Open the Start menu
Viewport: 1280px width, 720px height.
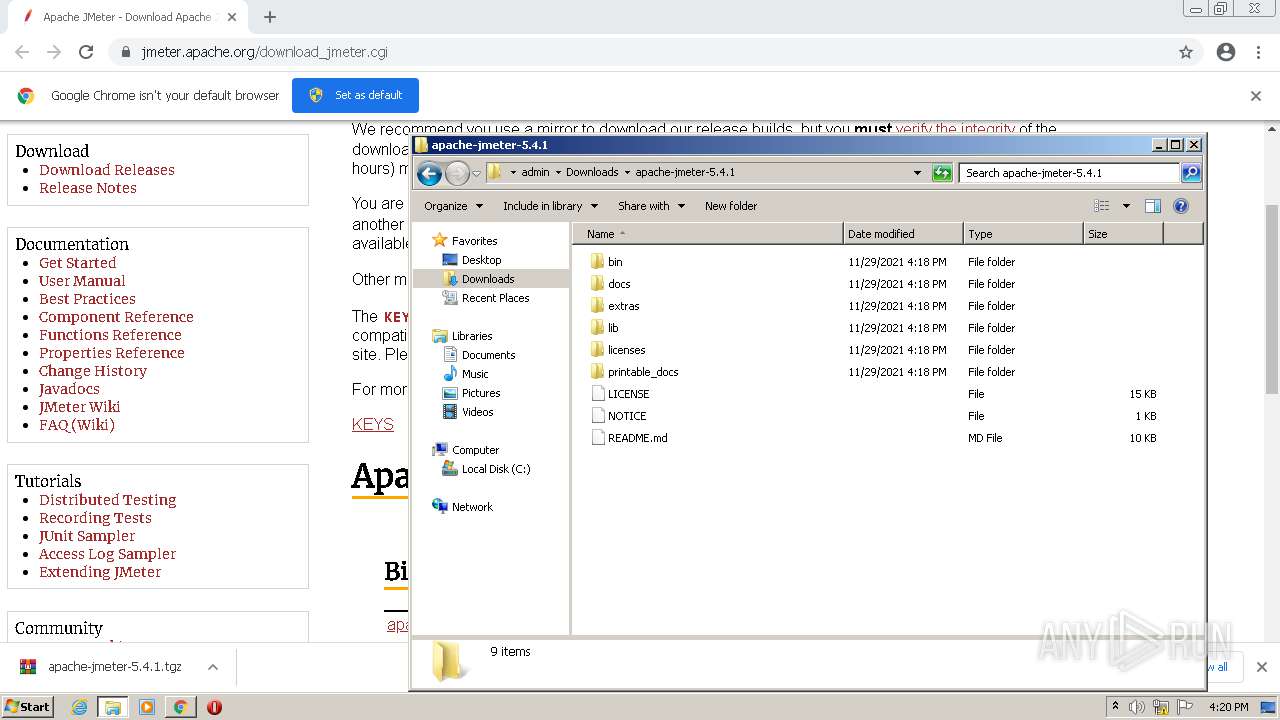(28, 707)
